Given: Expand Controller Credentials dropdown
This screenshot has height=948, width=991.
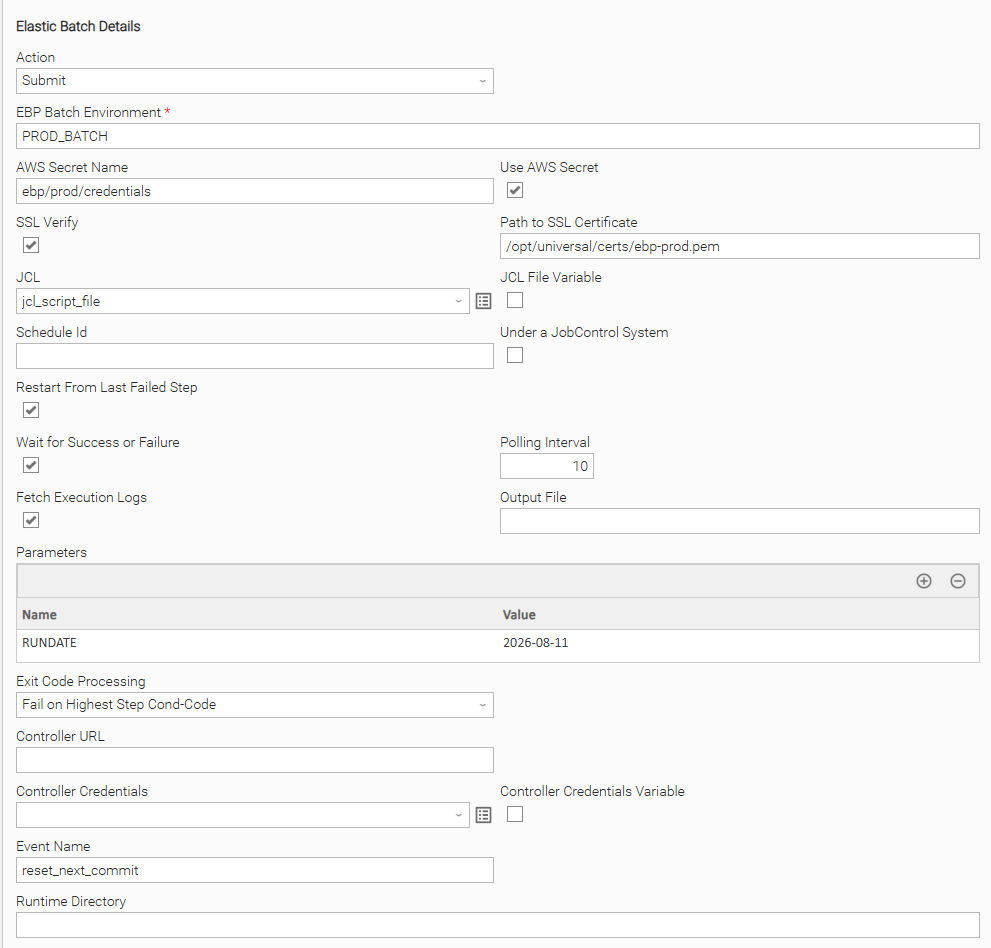Looking at the screenshot, I should [458, 815].
